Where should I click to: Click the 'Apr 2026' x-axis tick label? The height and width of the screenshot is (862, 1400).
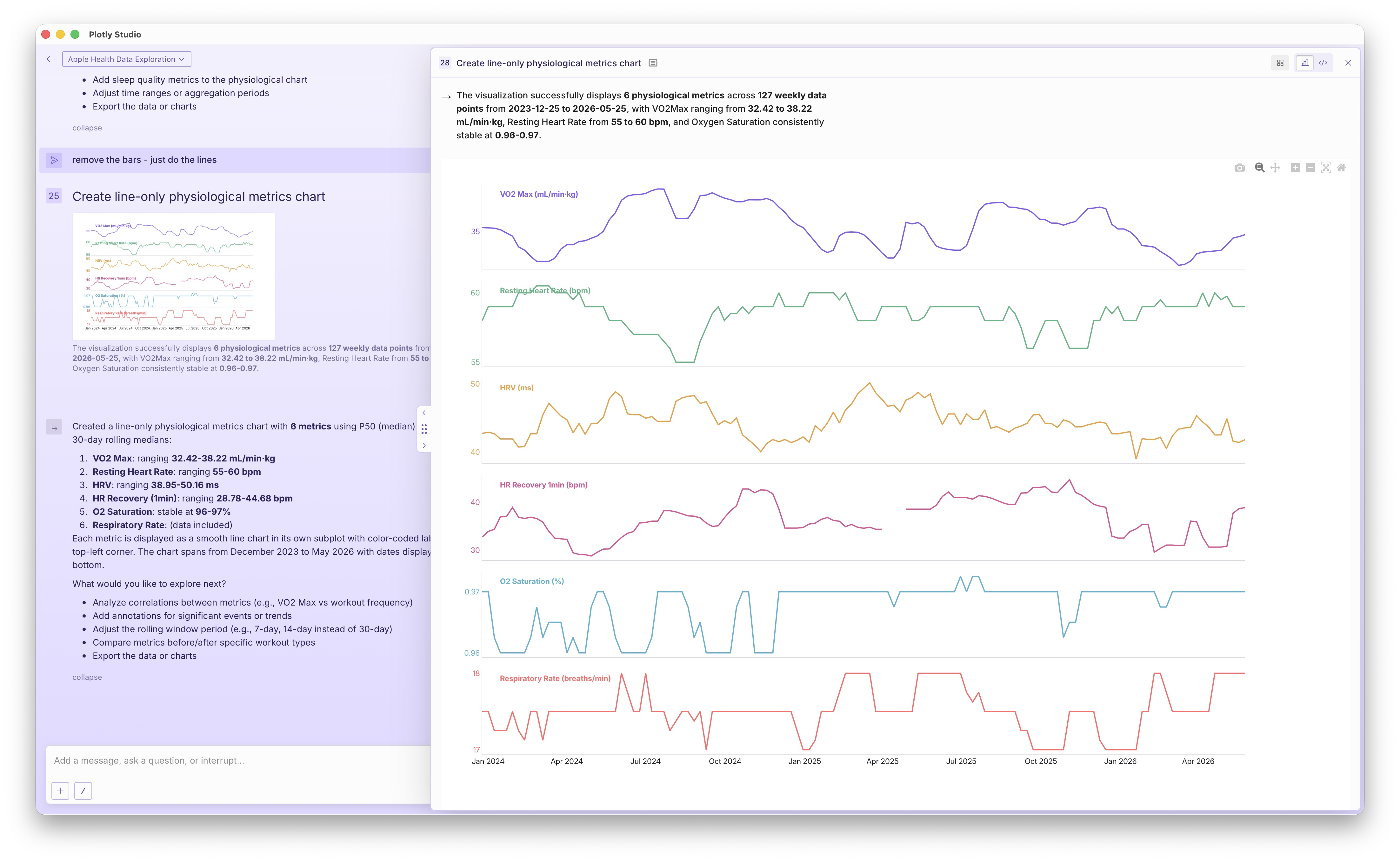click(1197, 762)
